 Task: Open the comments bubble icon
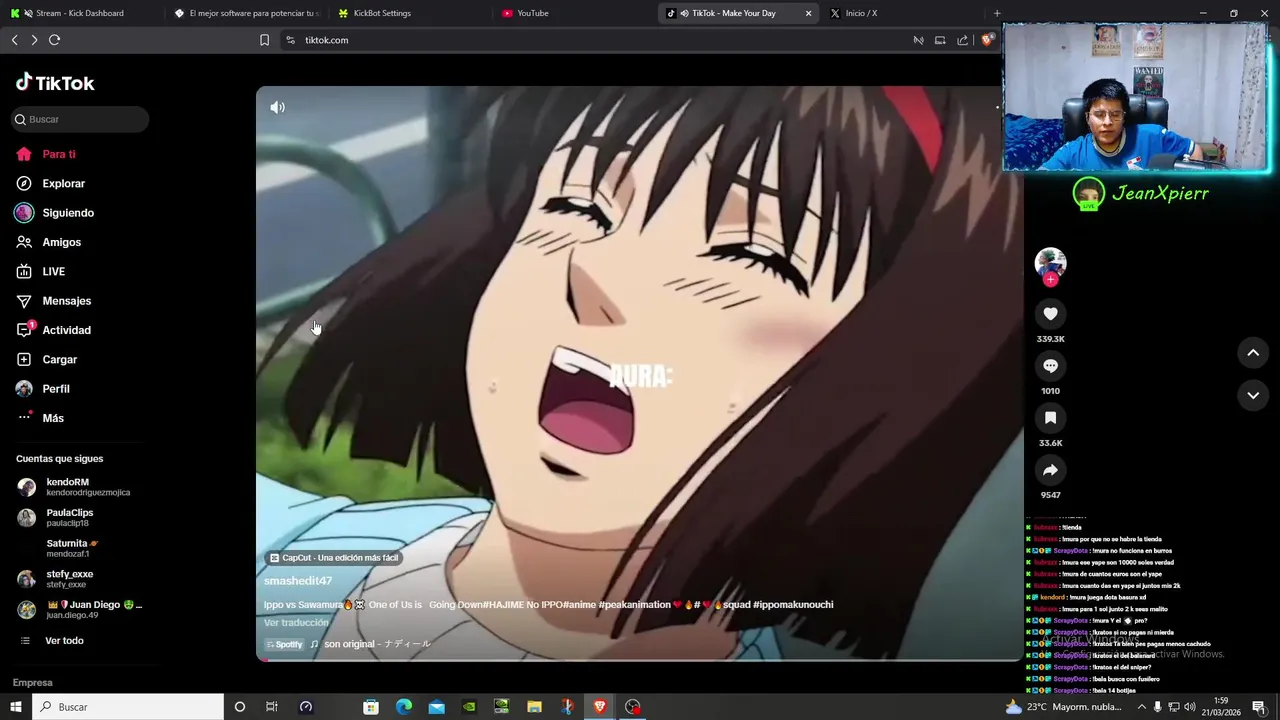coord(1050,366)
